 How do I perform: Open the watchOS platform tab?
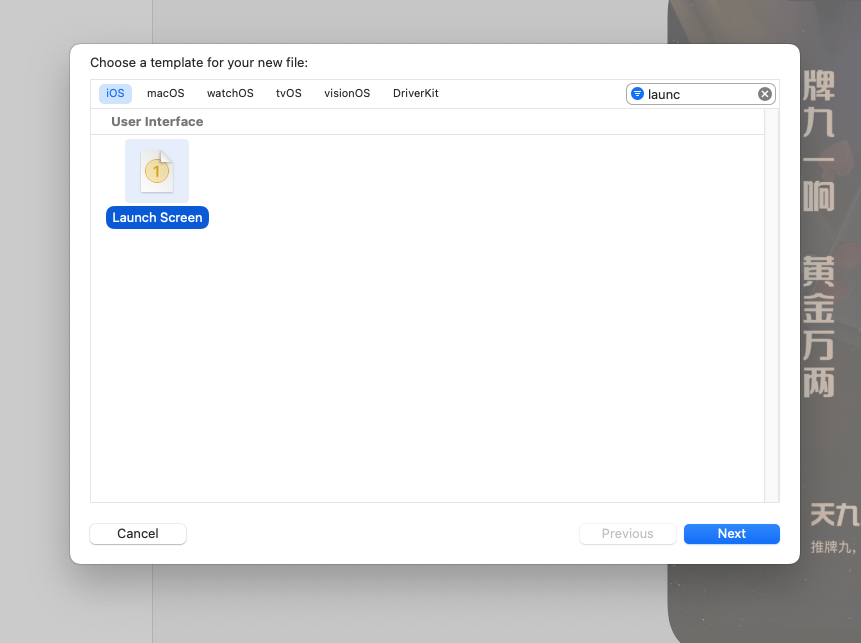230,93
